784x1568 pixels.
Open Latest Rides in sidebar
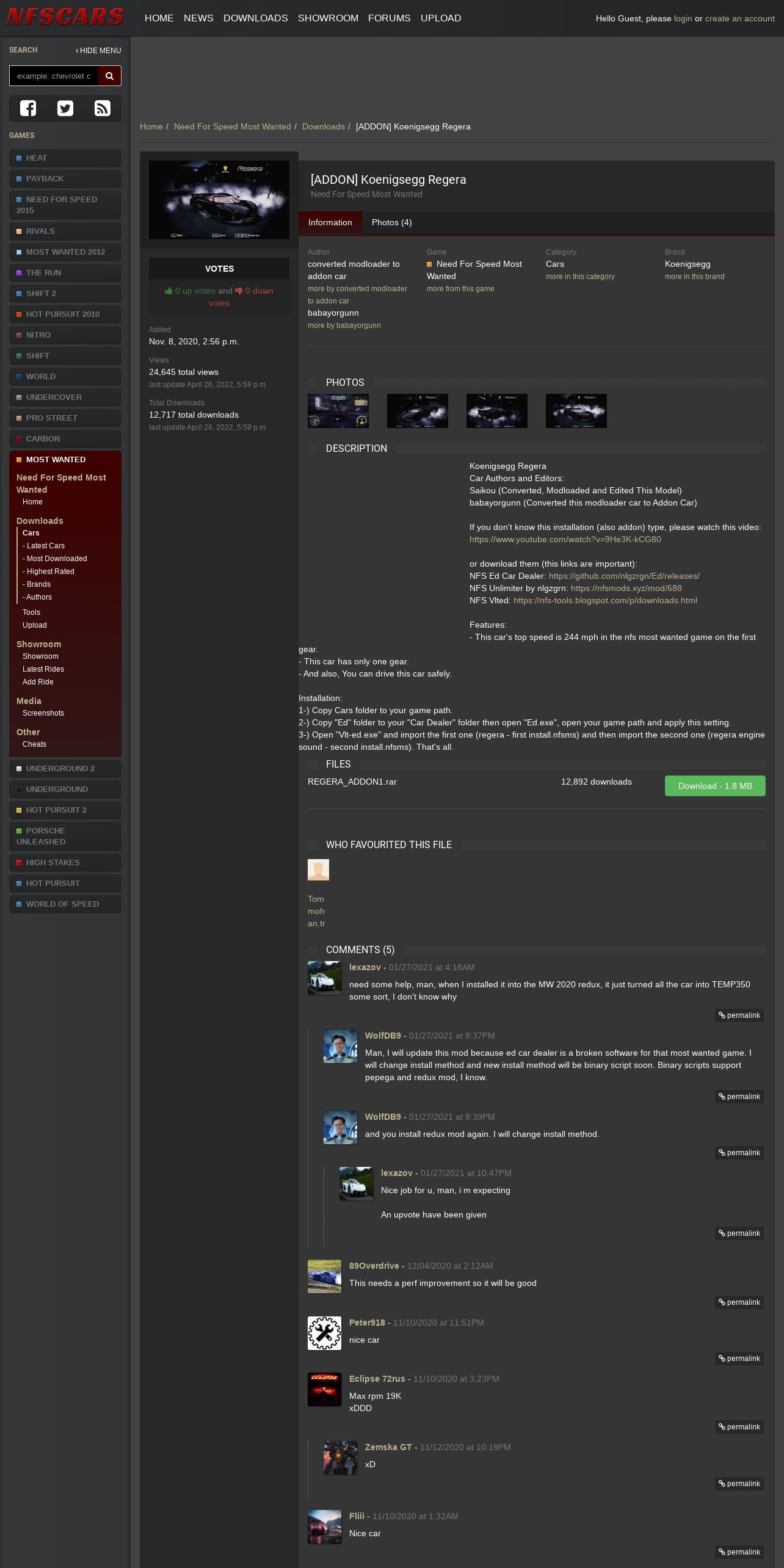click(43, 669)
